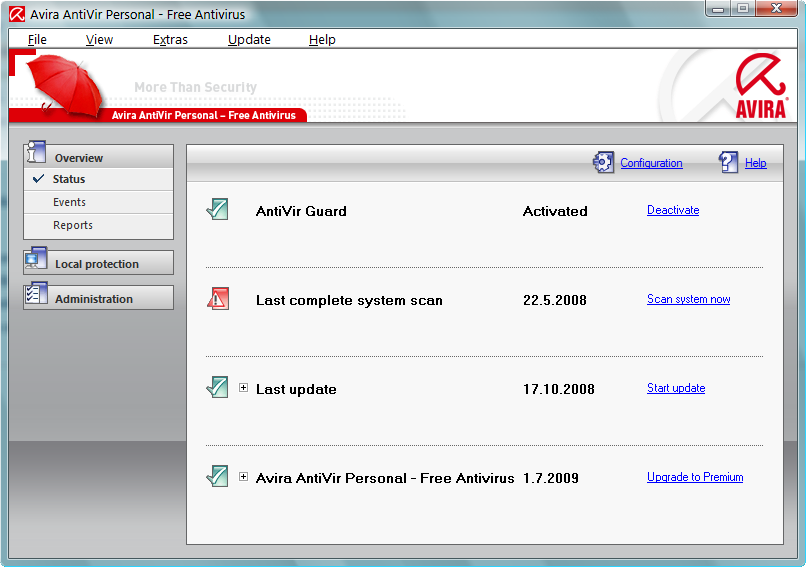Open the Help menu
806x567 pixels.
click(x=322, y=40)
